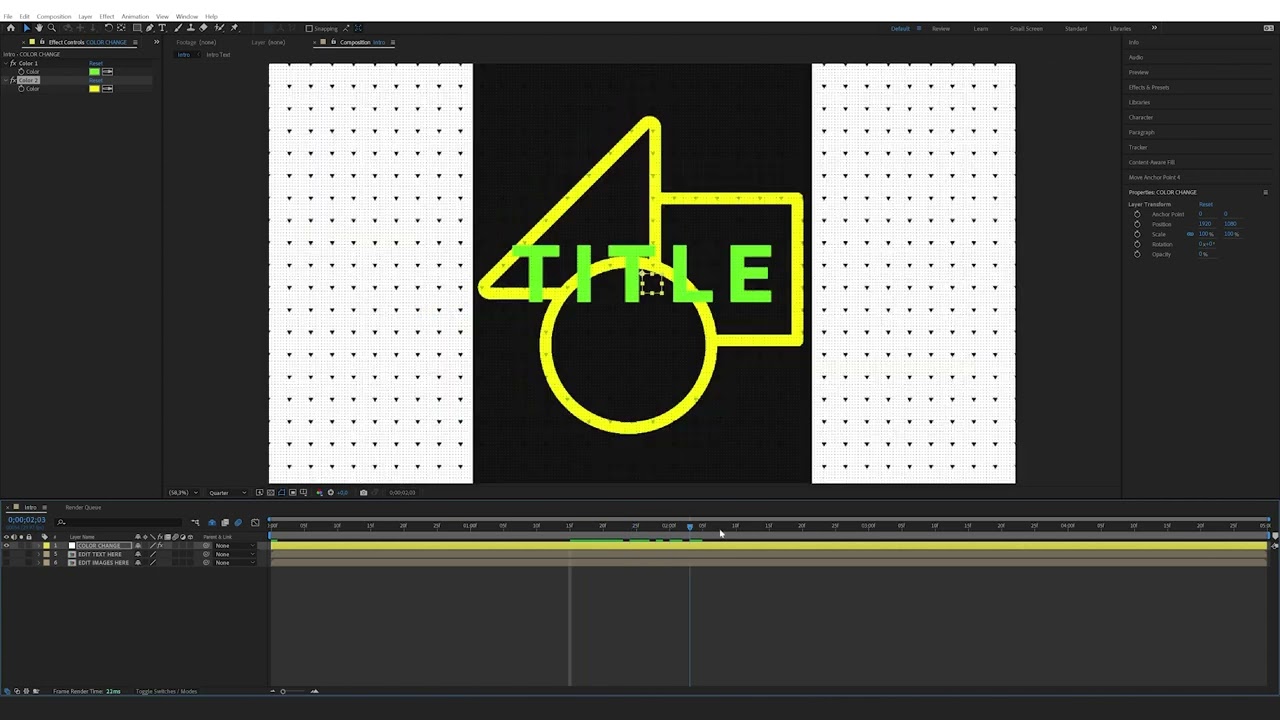Viewport: 1280px width, 720px height.
Task: Switch to the Render Queue tab
Action: point(83,508)
